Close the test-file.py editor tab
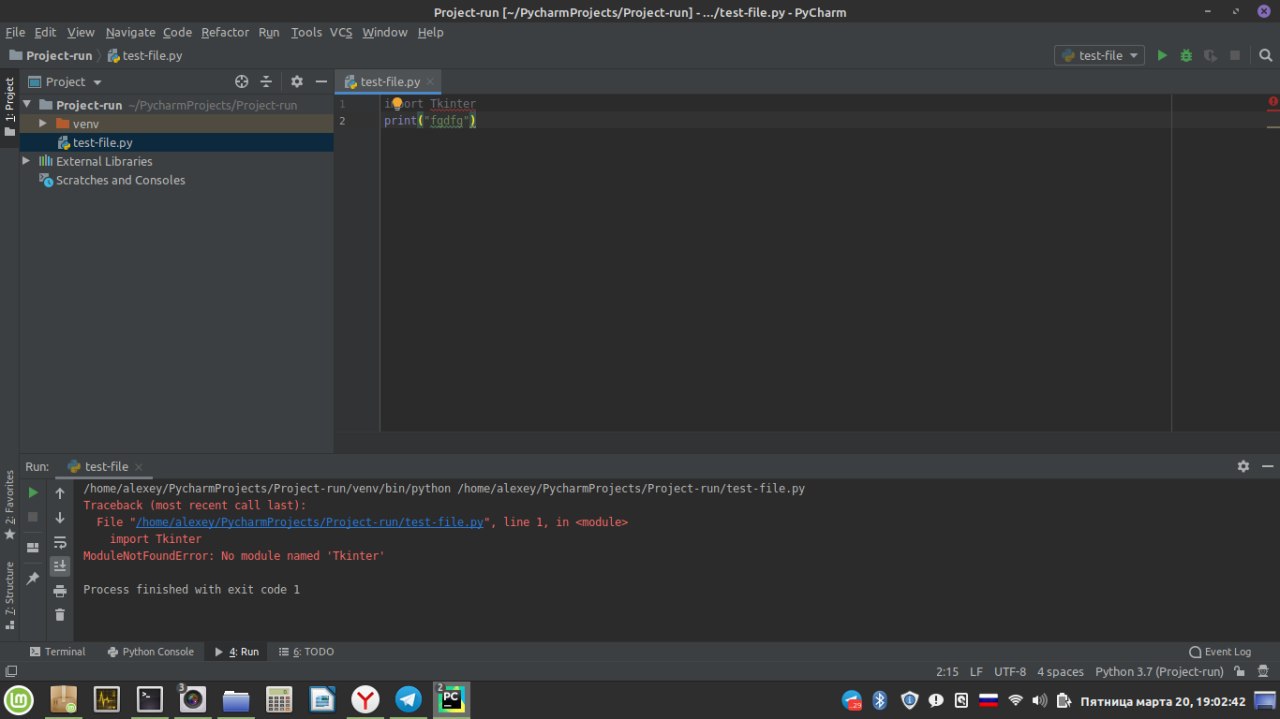The image size is (1280, 719). [x=430, y=82]
